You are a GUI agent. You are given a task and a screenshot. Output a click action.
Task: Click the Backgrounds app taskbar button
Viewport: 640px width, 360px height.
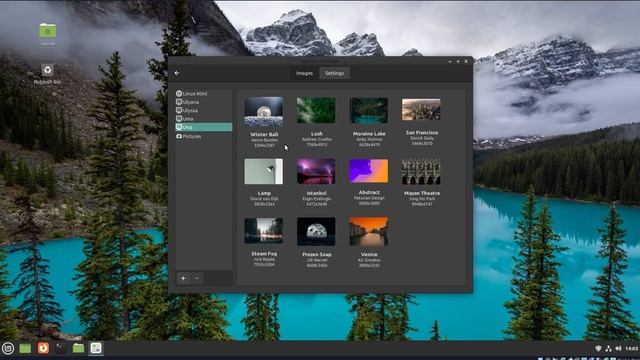pyautogui.click(x=96, y=348)
